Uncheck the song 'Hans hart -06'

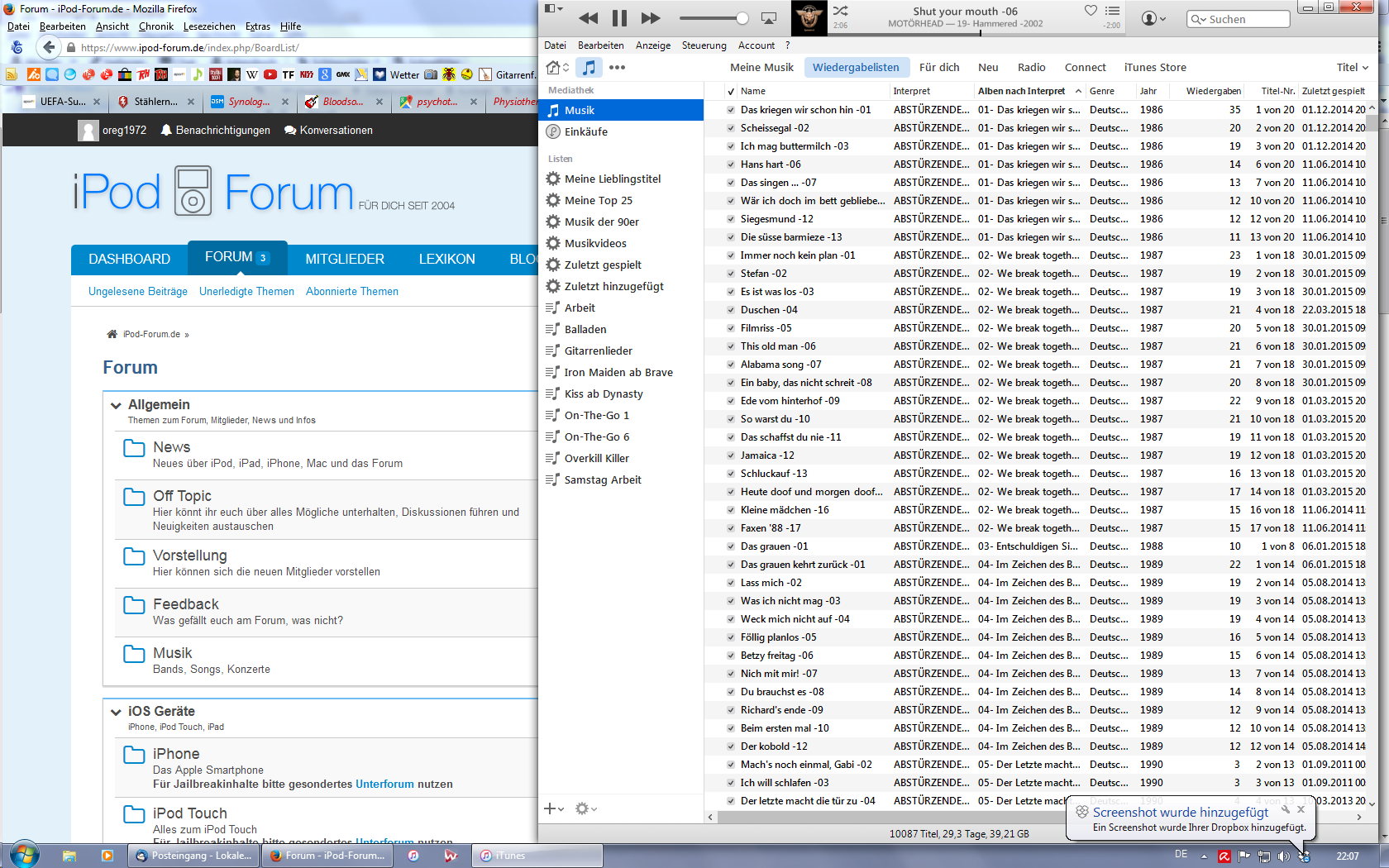point(731,165)
